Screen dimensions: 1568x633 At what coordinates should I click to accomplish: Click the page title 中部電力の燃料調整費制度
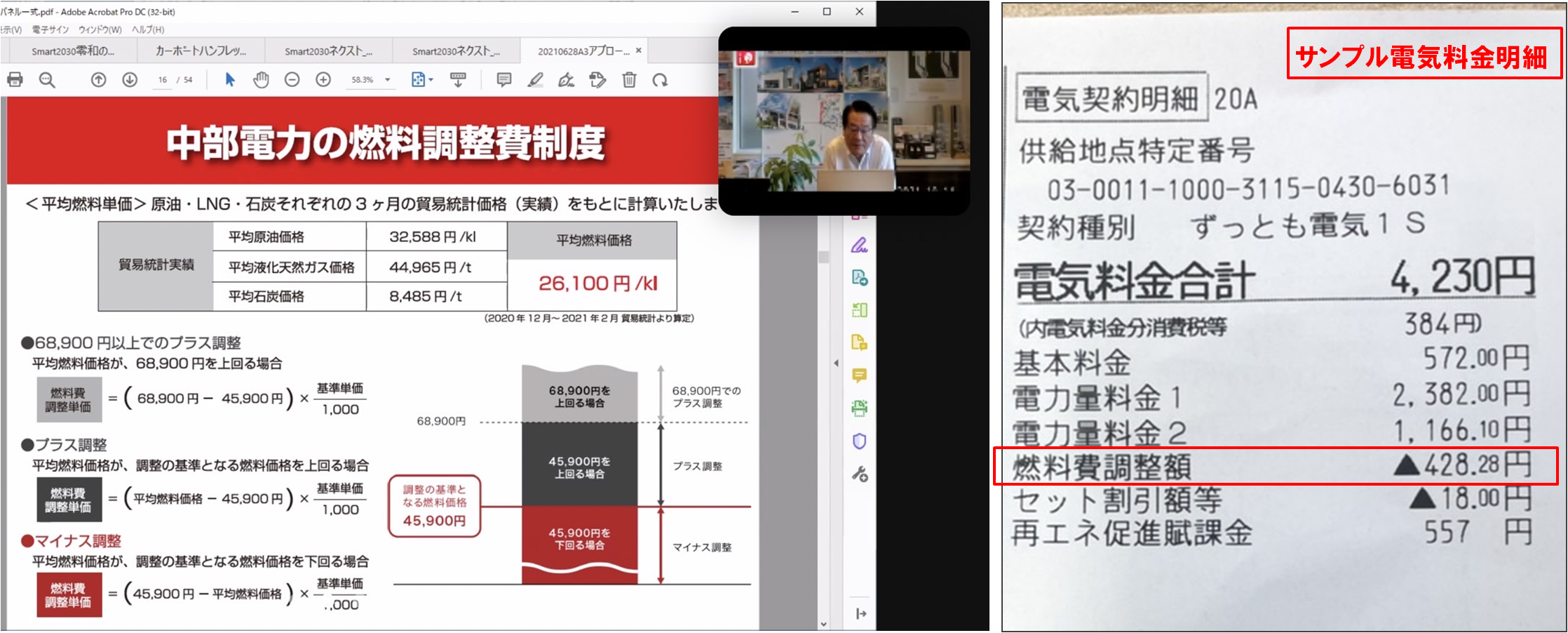[x=386, y=142]
